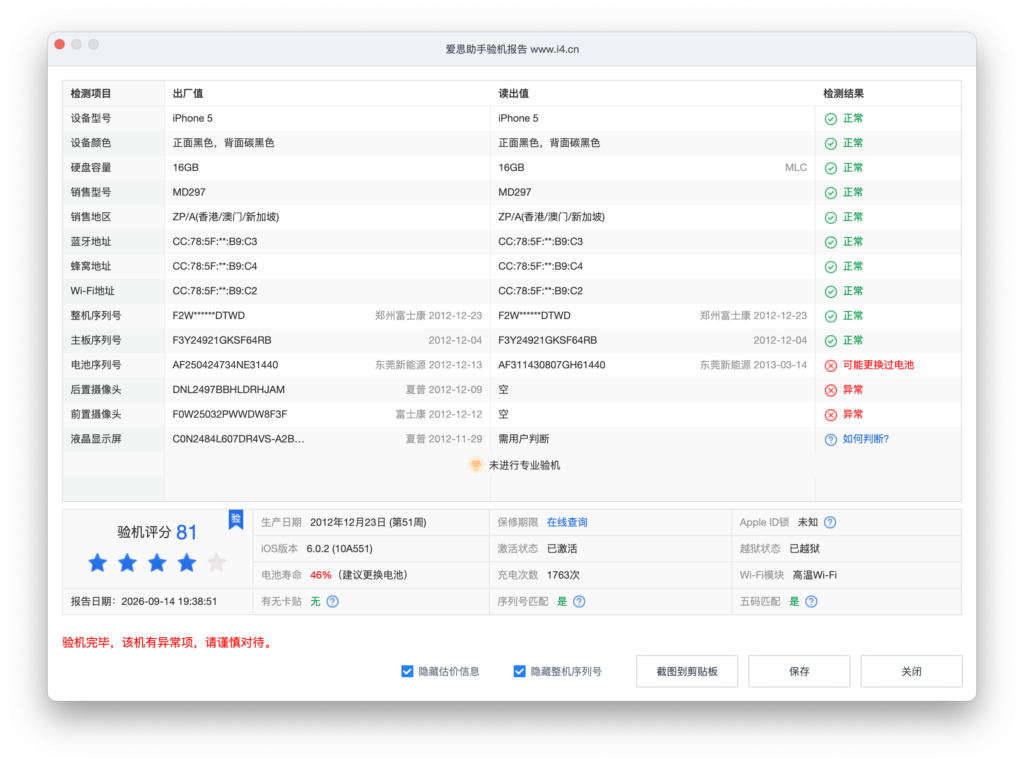The height and width of the screenshot is (764, 1024).
Task: Toggle the 隐藏整机序列号 checkbox
Action: pyautogui.click(x=519, y=671)
